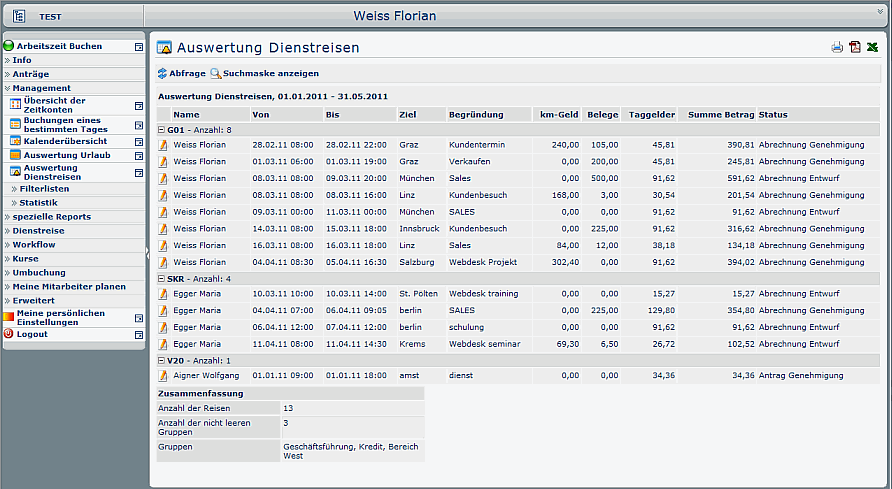
Task: Export the report to Excel
Action: (x=872, y=47)
